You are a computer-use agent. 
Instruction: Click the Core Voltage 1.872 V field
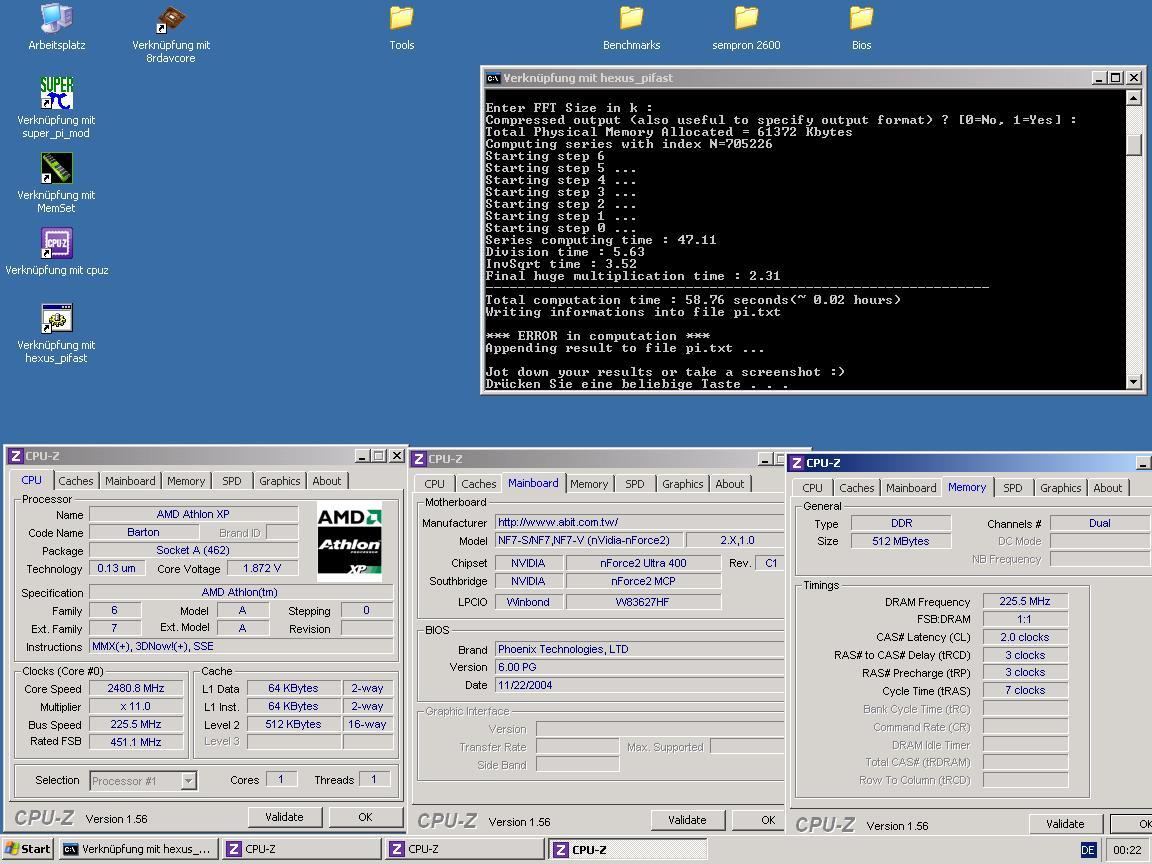point(262,568)
